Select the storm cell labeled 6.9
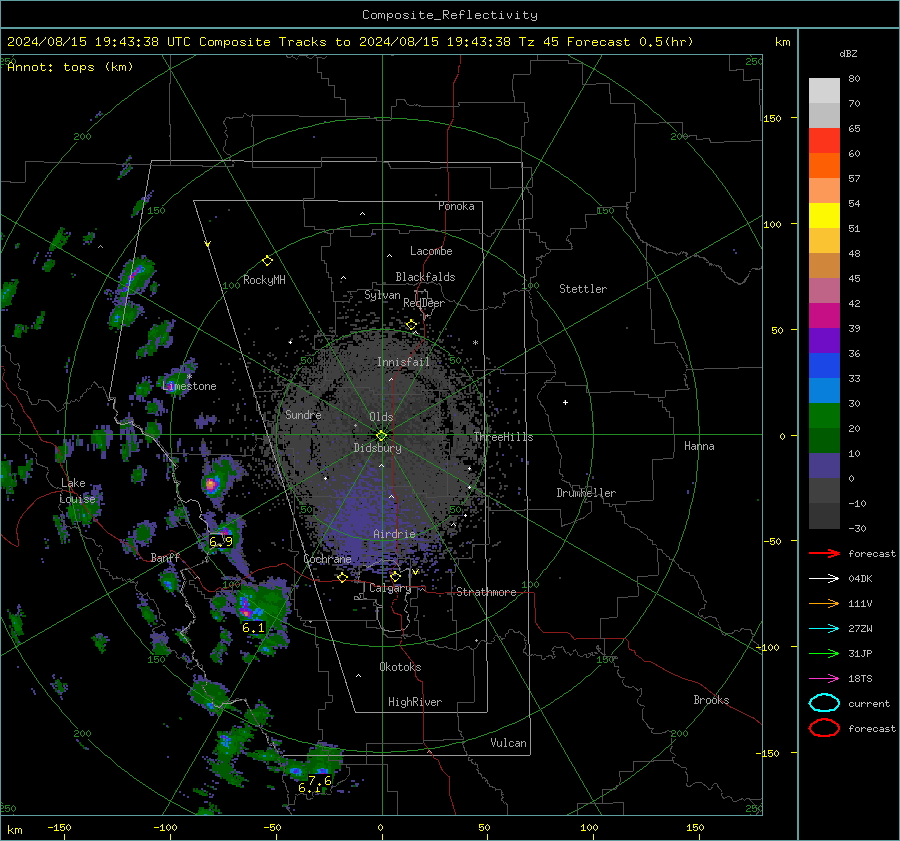The height and width of the screenshot is (841, 900). (x=221, y=541)
